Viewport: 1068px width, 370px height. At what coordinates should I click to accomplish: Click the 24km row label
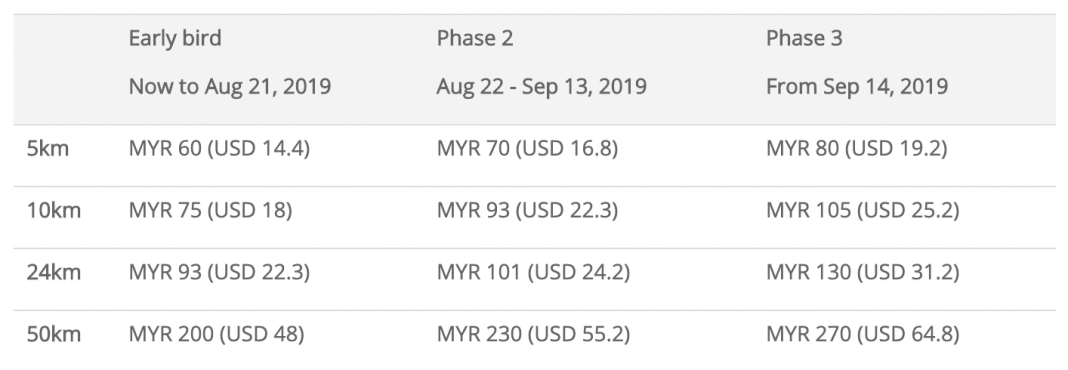(x=54, y=273)
